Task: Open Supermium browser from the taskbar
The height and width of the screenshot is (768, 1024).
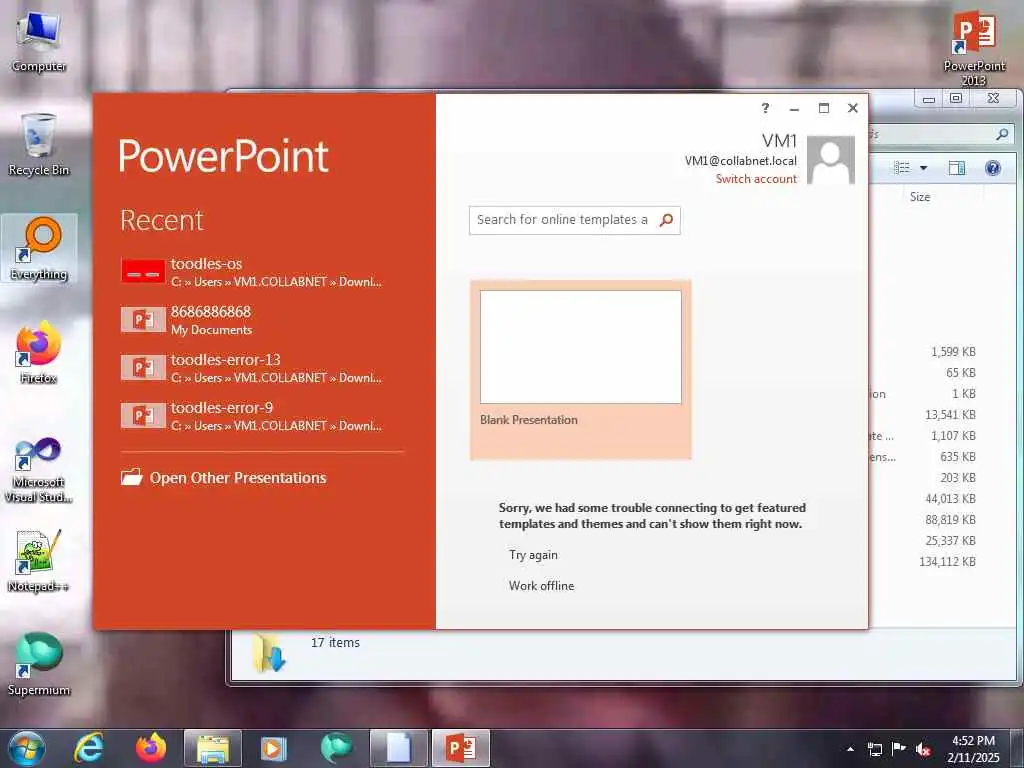Action: click(x=336, y=748)
